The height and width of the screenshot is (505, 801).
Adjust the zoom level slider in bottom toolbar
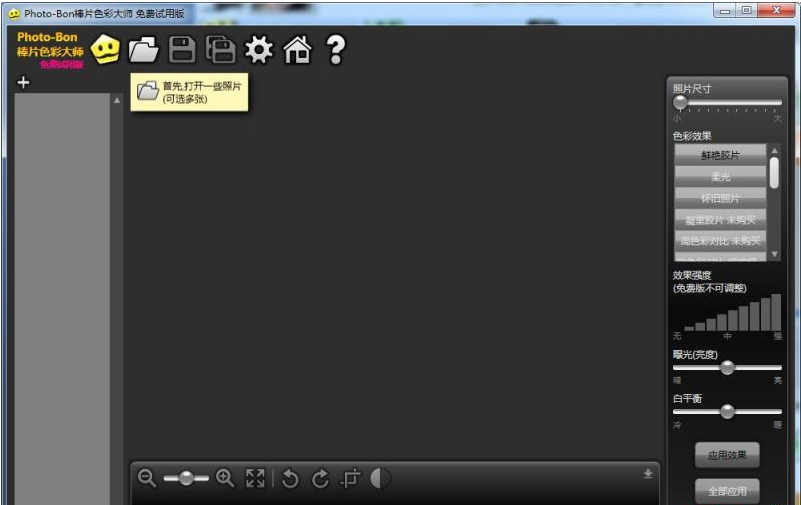[186, 478]
